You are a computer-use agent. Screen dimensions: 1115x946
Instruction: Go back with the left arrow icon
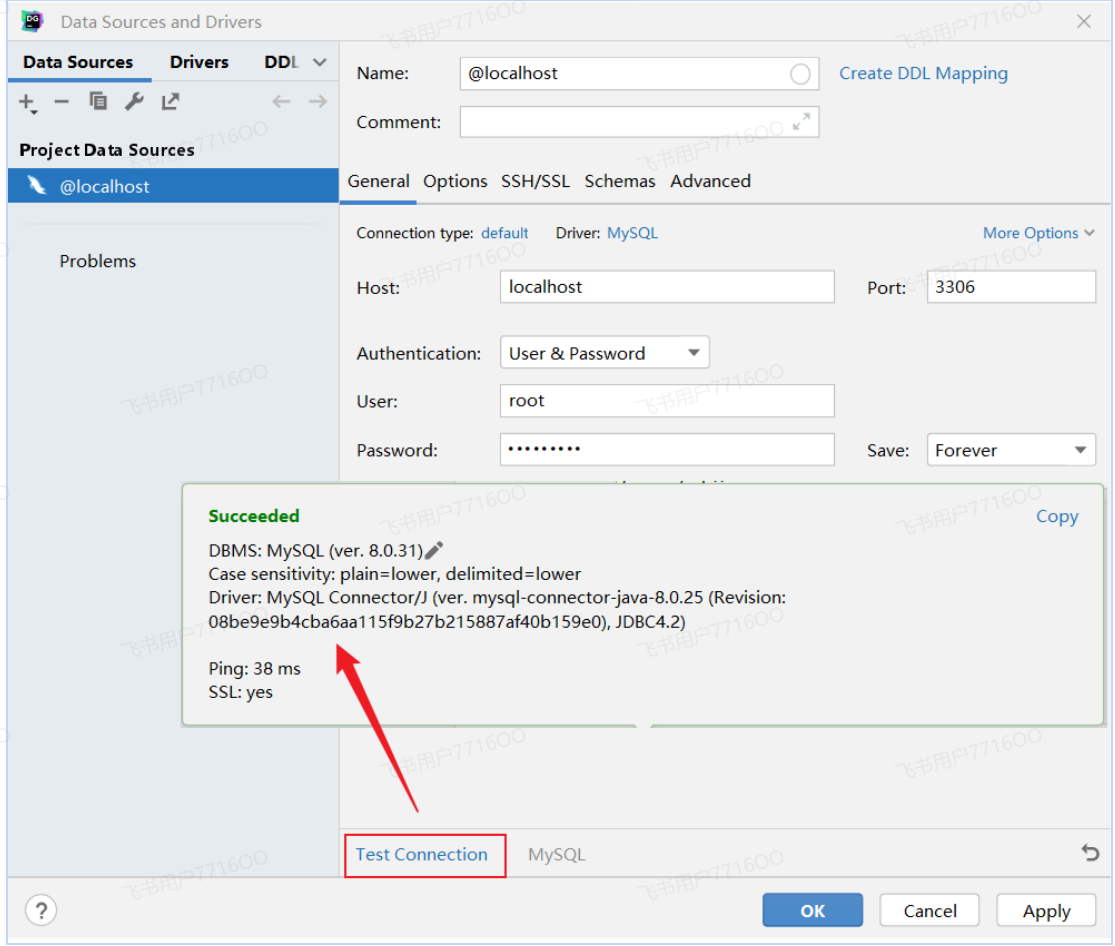[x=282, y=102]
